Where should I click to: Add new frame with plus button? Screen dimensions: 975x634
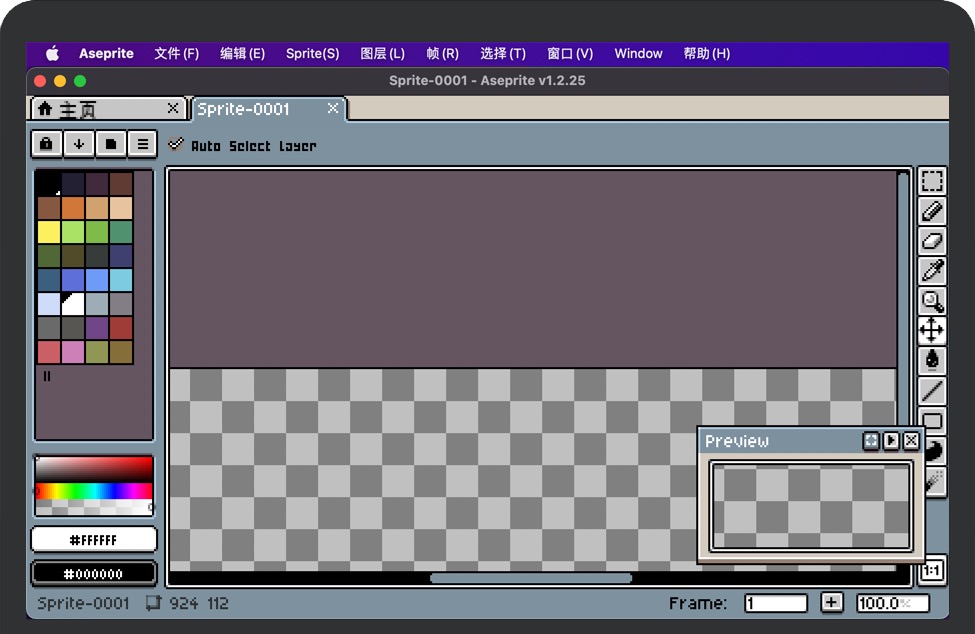831,602
